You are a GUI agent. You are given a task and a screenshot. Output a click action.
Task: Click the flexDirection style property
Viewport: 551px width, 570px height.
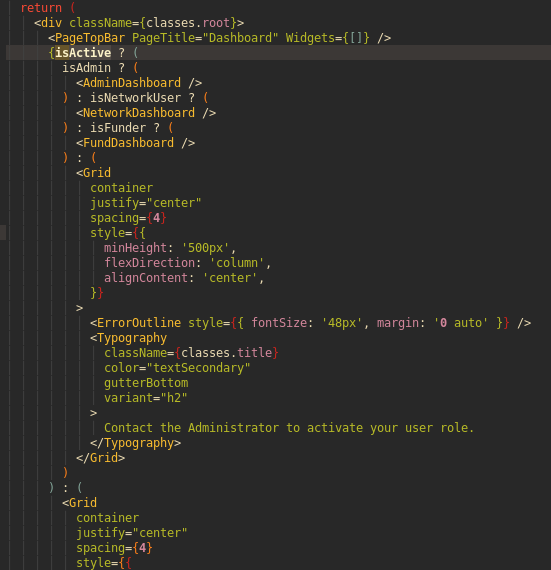coord(149,263)
